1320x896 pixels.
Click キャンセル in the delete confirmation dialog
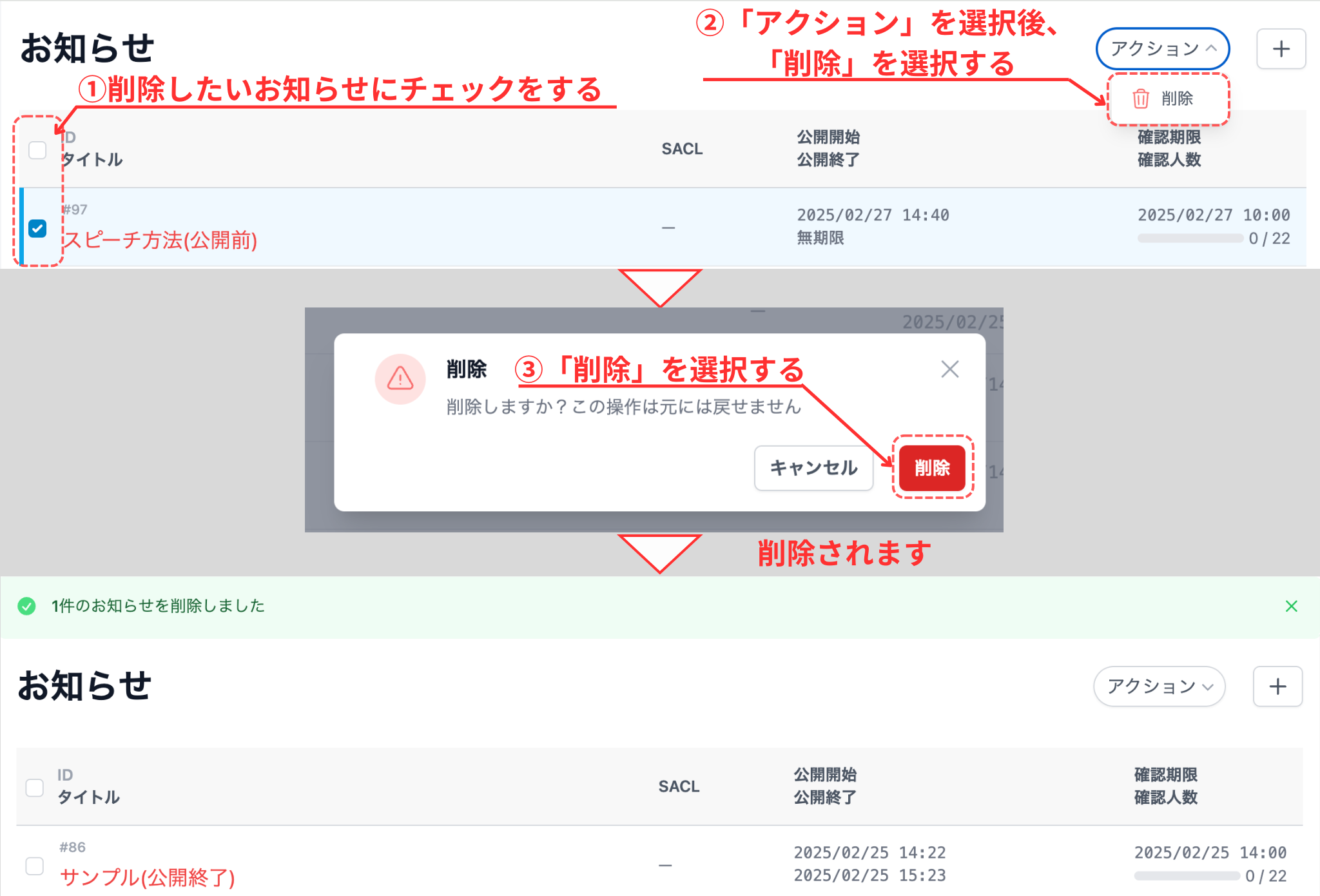[x=813, y=468]
